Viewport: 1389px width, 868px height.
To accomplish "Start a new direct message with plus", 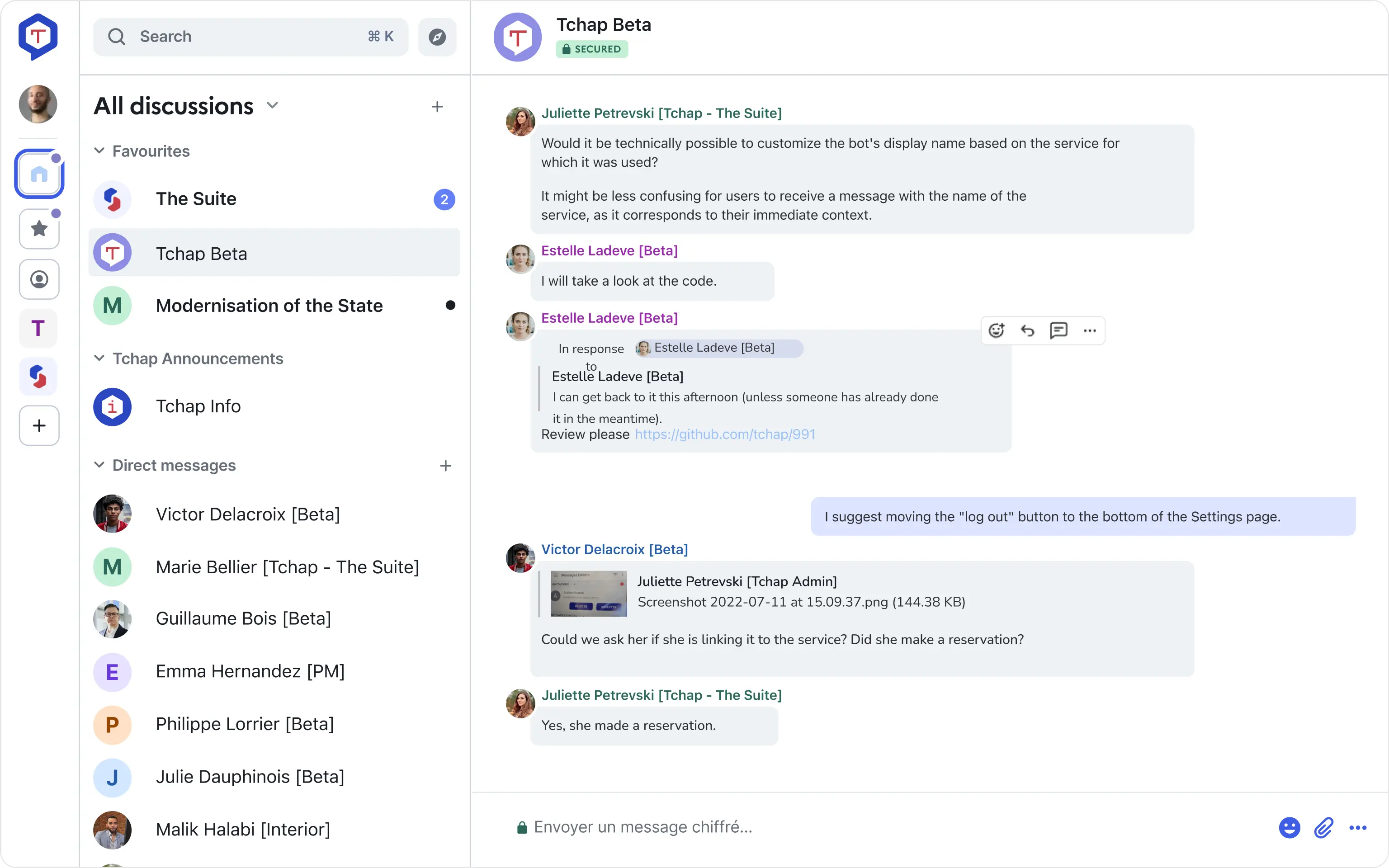I will tap(445, 466).
